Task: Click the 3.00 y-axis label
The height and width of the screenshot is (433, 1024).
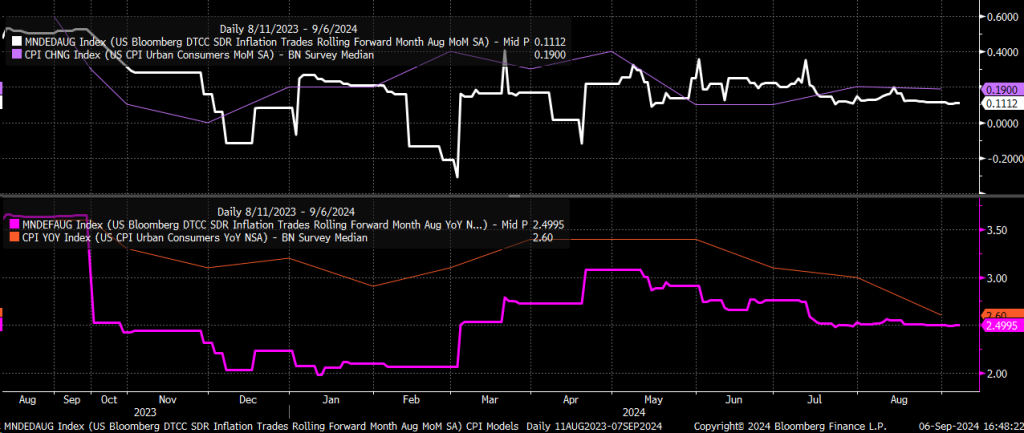Action: [999, 278]
